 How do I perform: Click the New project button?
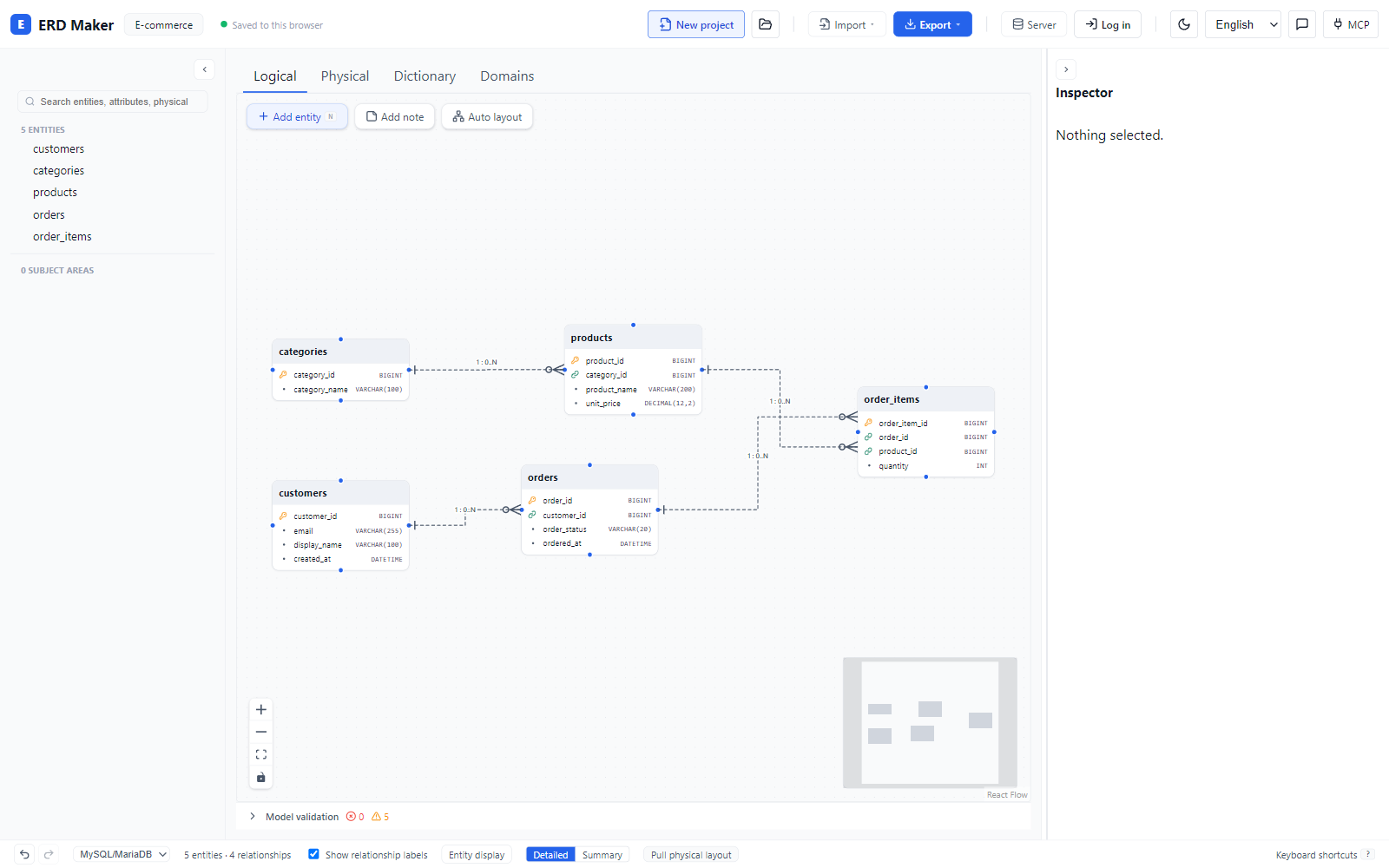click(696, 24)
